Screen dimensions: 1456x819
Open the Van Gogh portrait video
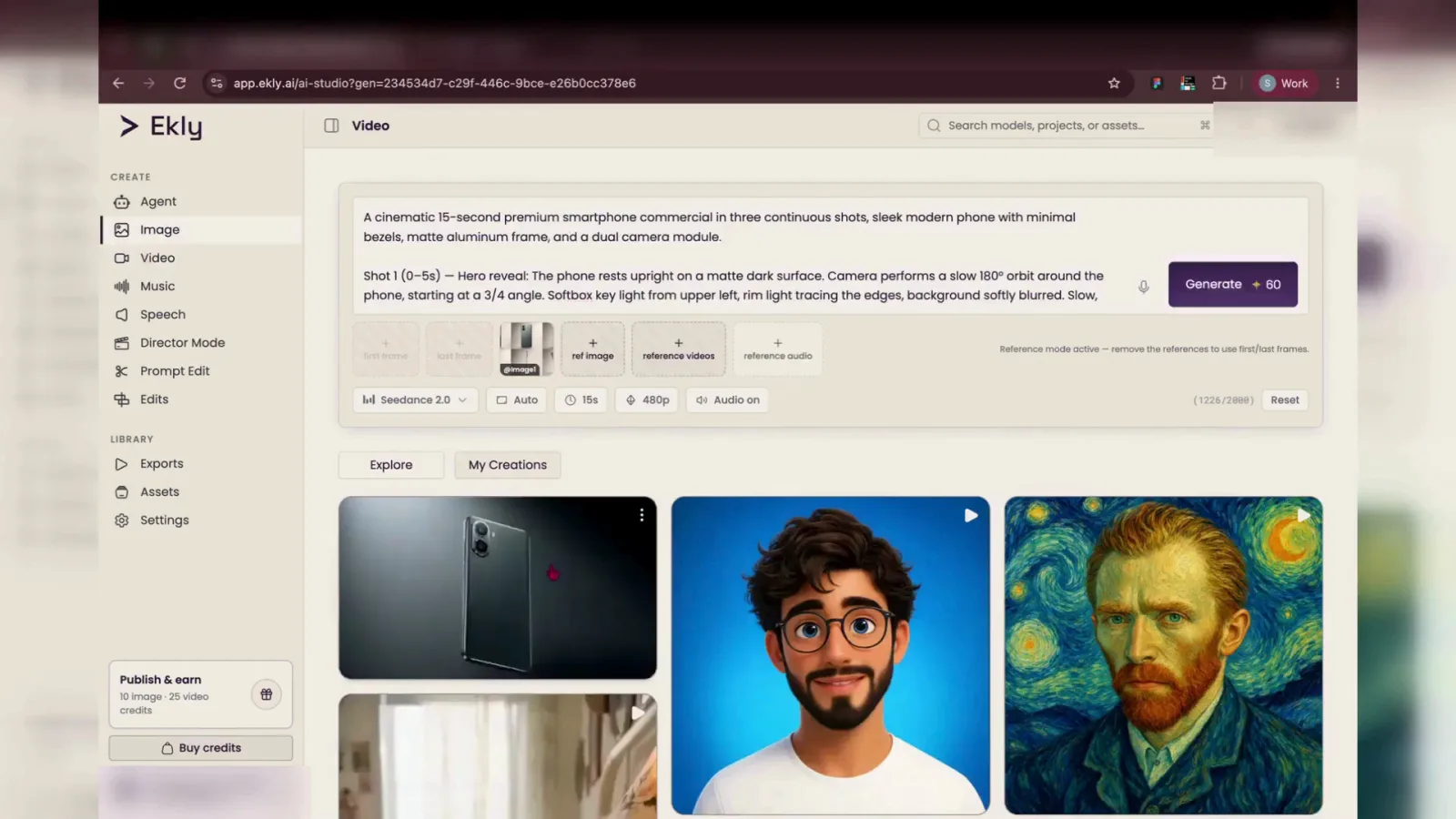pos(1163,655)
